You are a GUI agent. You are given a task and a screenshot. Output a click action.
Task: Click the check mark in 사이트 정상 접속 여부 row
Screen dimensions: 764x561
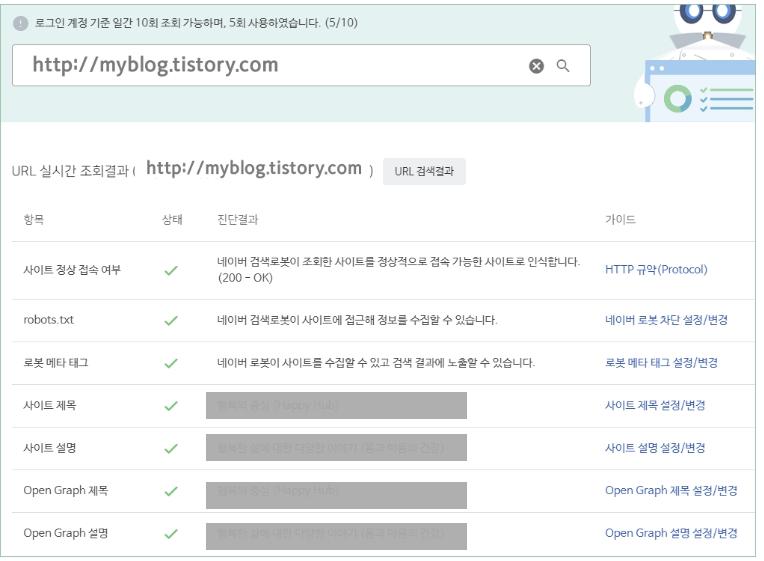coord(171,271)
